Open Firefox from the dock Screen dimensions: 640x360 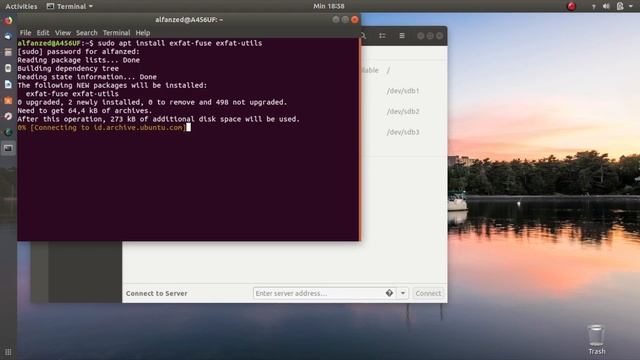point(8,20)
